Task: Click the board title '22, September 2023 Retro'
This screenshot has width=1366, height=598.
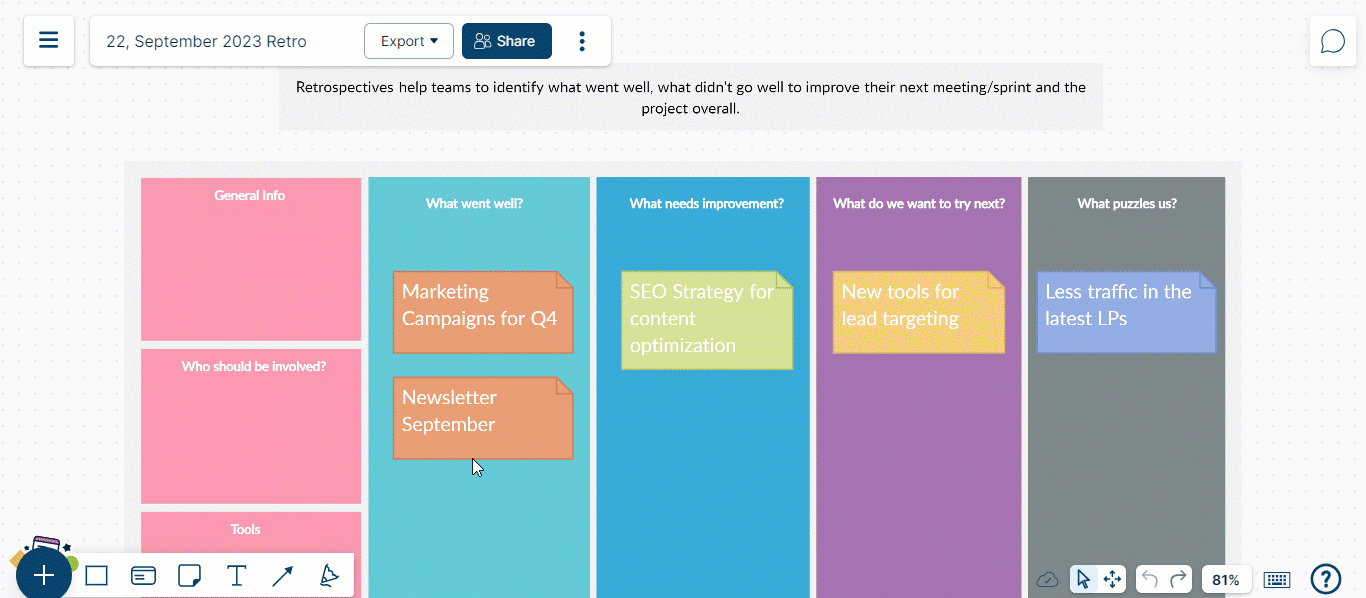Action: pos(206,41)
